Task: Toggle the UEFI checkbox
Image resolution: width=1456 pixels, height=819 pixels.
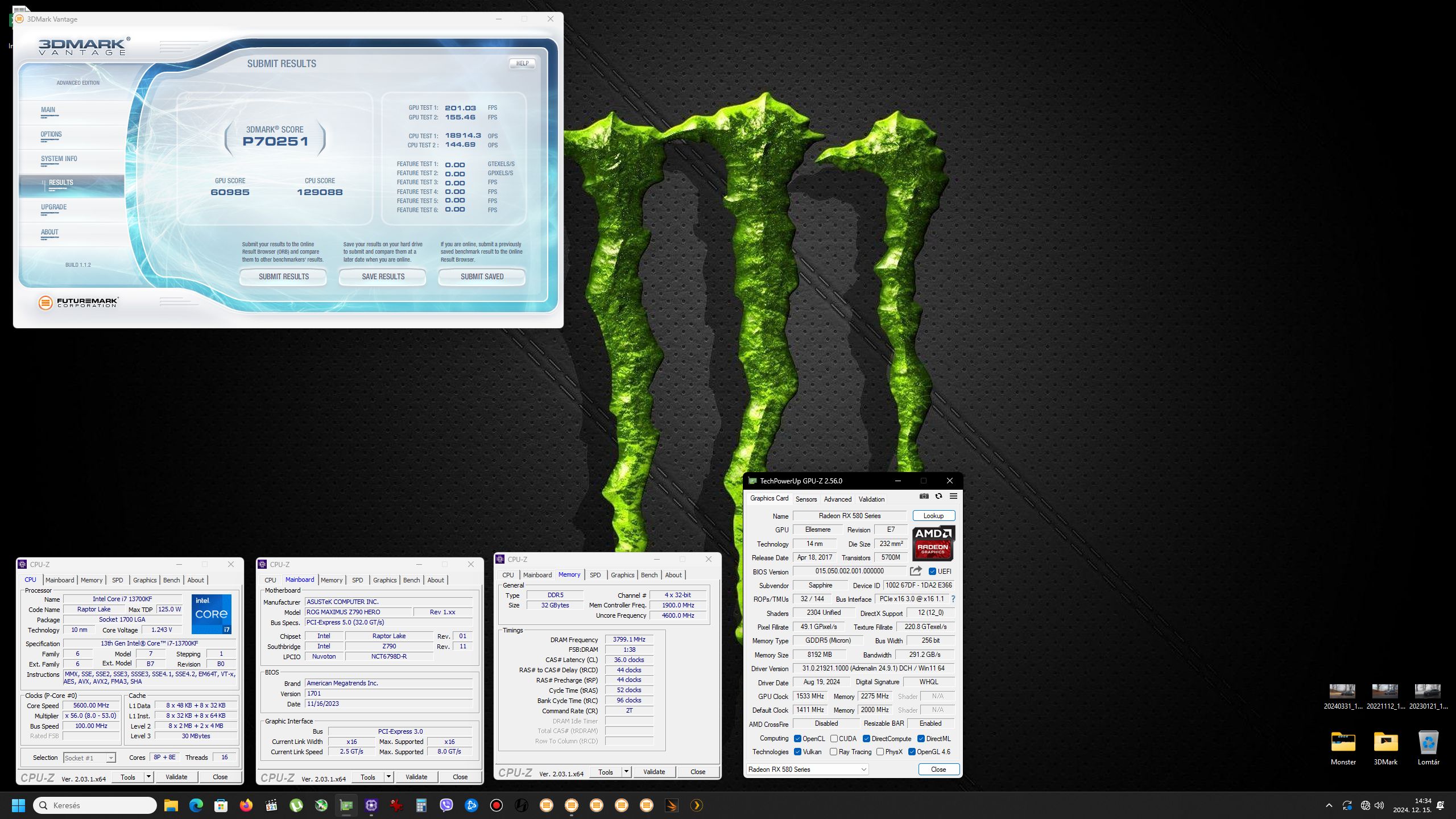Action: pos(932,572)
